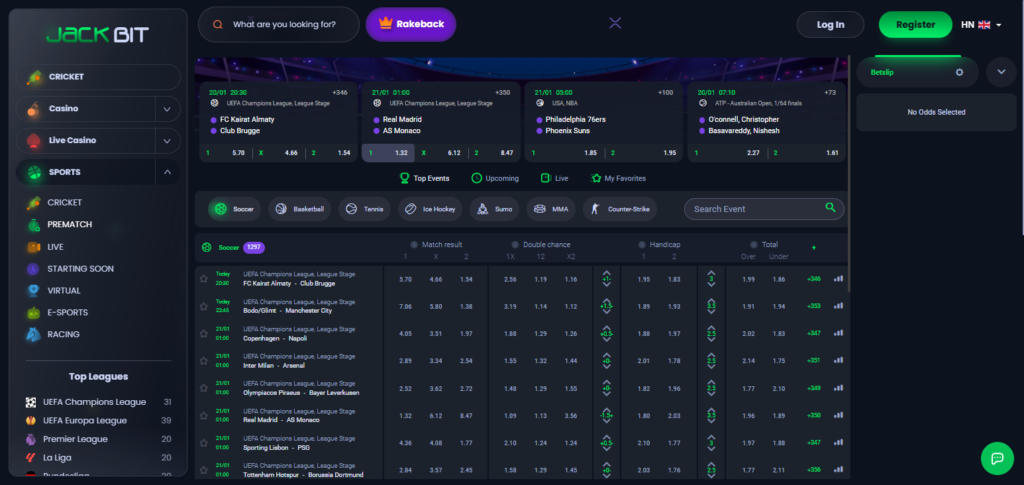
Task: Open handicap stepper for FC Kairat Almaty row
Action: coord(606,279)
